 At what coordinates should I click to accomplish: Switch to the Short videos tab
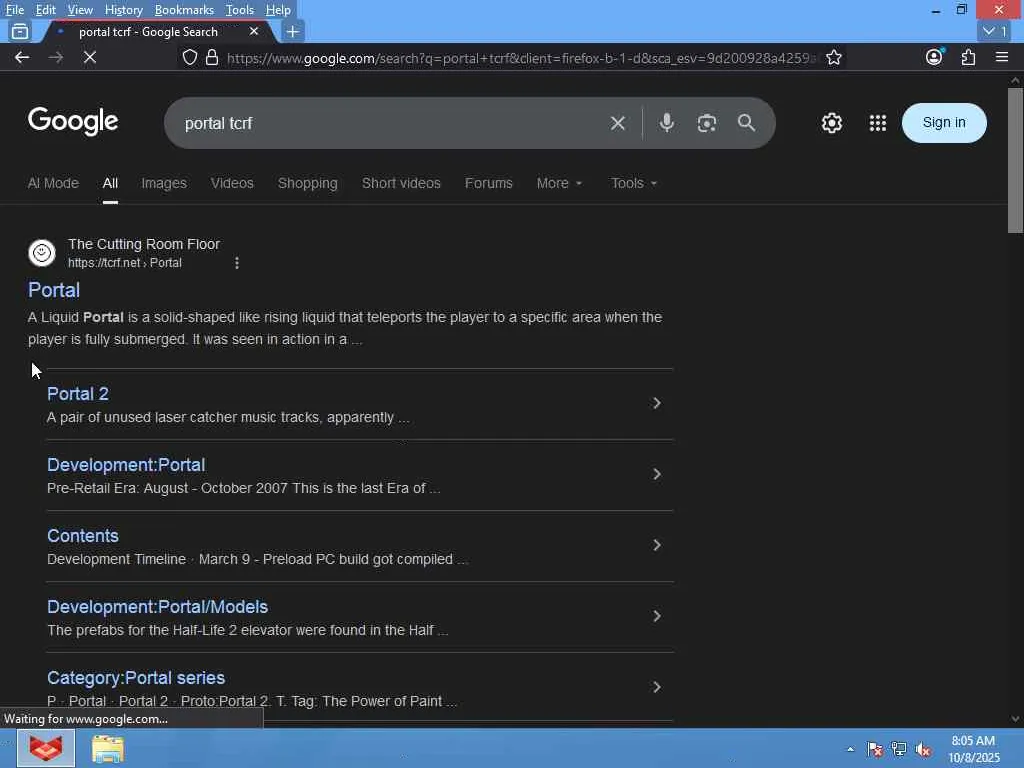pyautogui.click(x=401, y=183)
